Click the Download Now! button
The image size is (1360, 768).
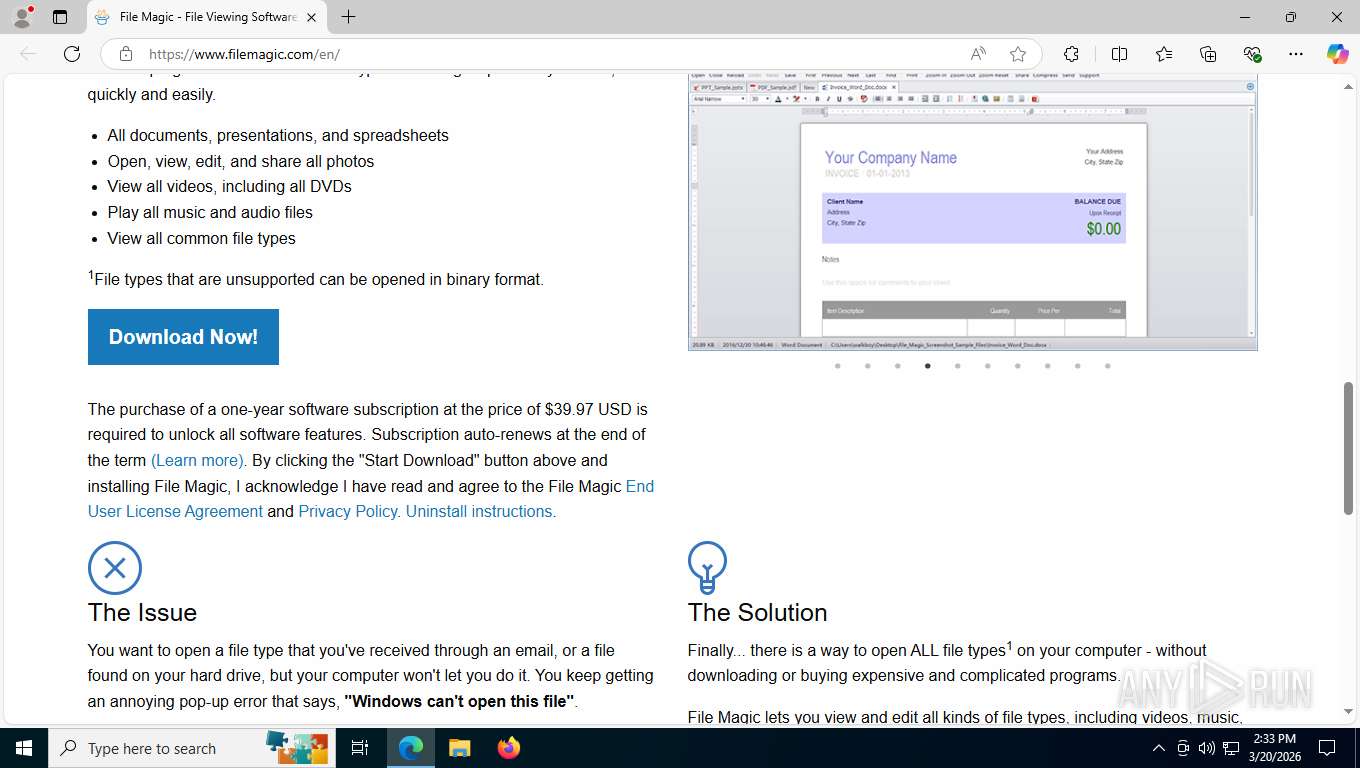183,337
